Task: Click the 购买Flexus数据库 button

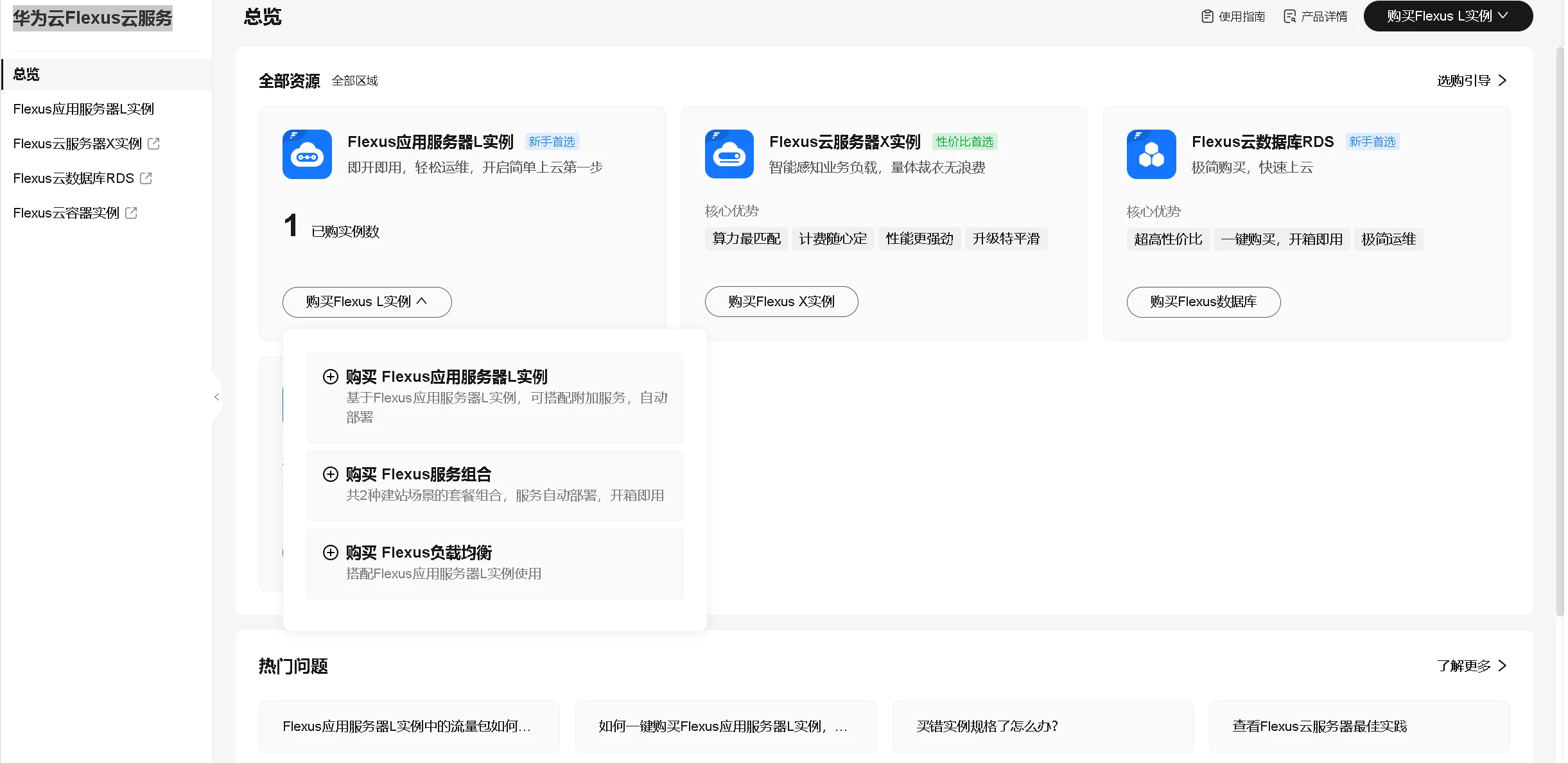Action: [1203, 302]
